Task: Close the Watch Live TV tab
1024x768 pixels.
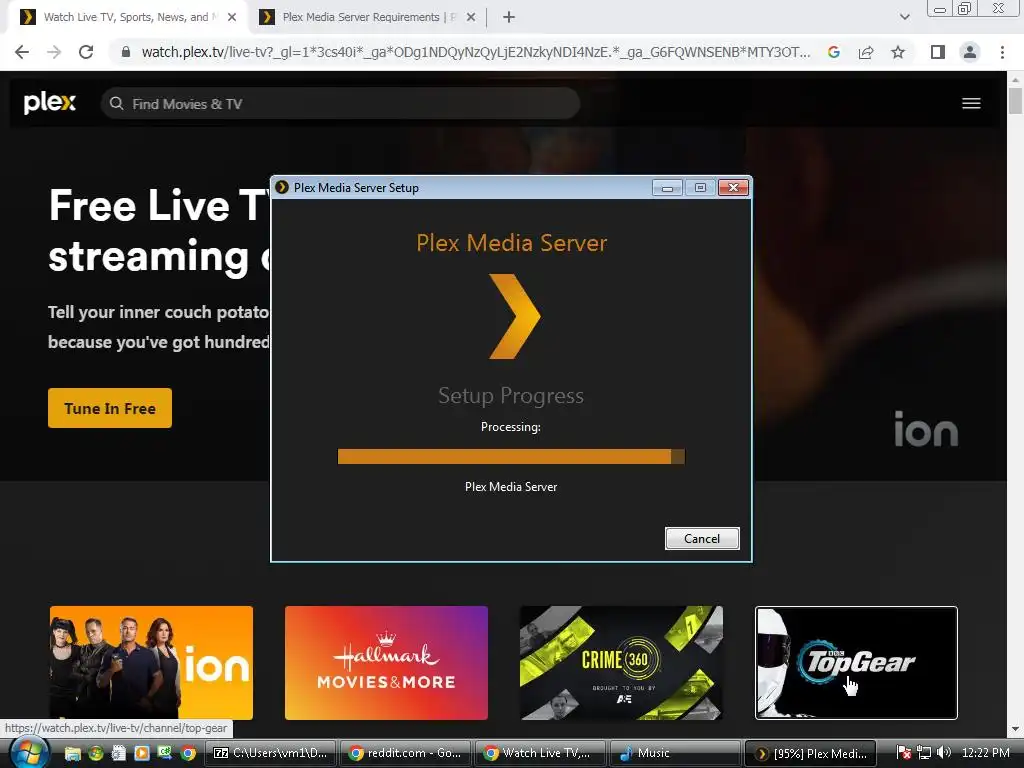Action: click(x=232, y=17)
